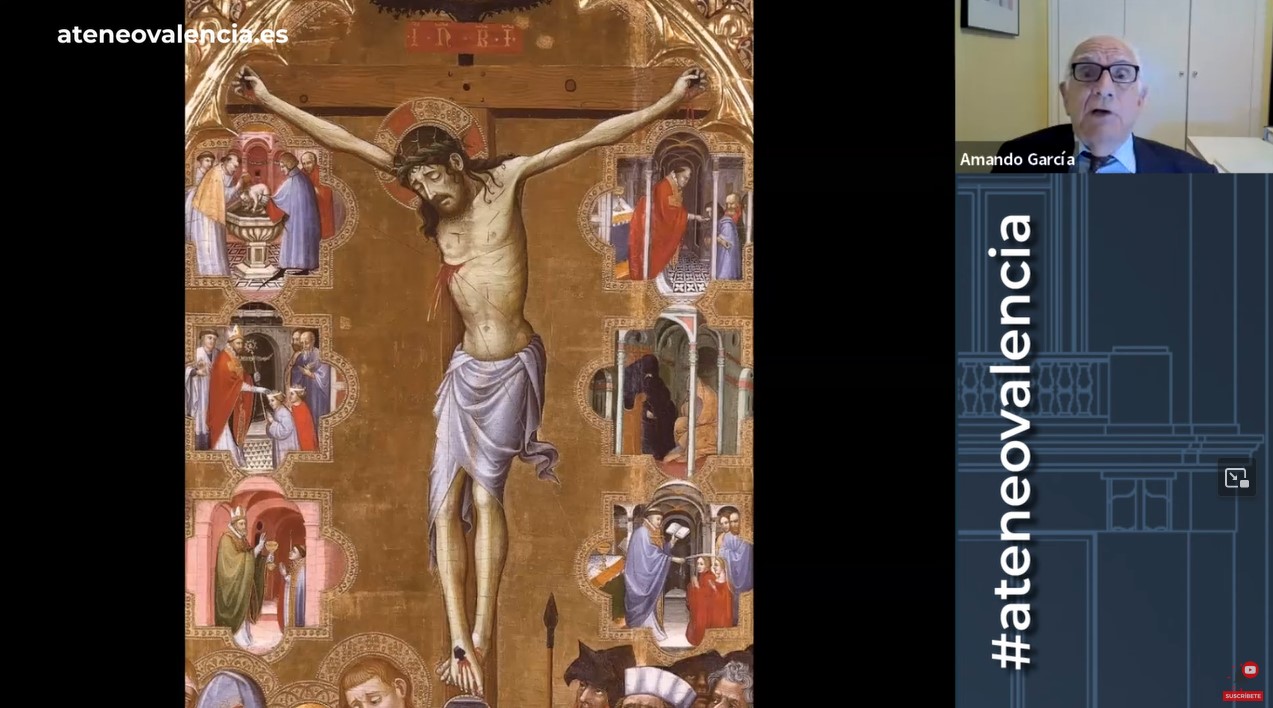1273x708 pixels.
Task: Click the vertical #ateneovalencia hashtag
Action: pos(1011,440)
